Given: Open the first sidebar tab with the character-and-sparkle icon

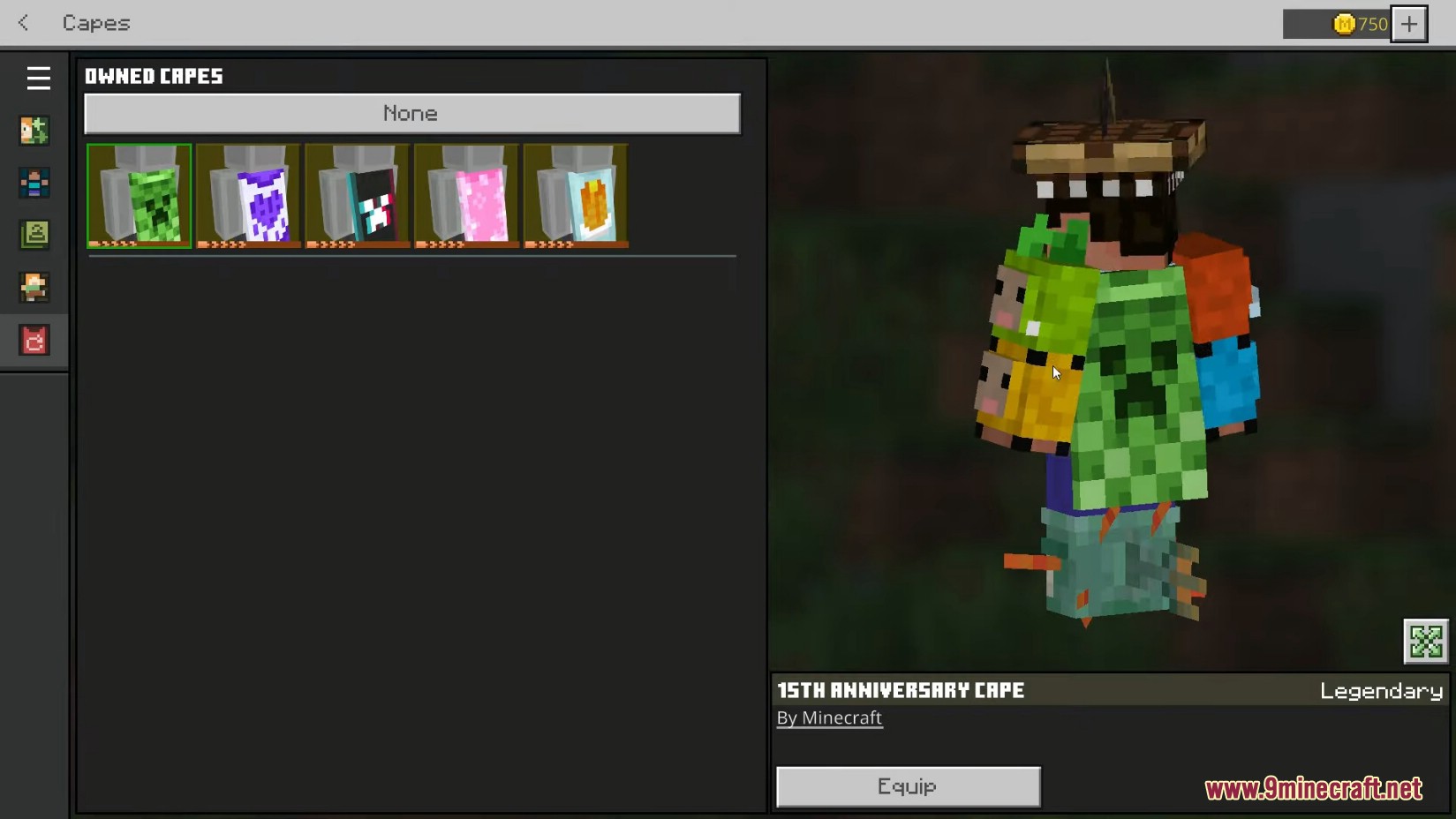Looking at the screenshot, I should point(34,131).
